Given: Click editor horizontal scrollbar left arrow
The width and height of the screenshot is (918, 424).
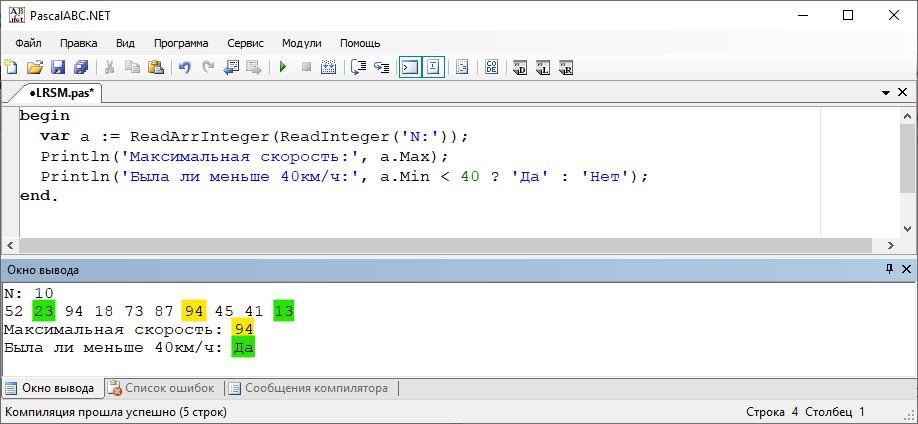Looking at the screenshot, I should [9, 245].
